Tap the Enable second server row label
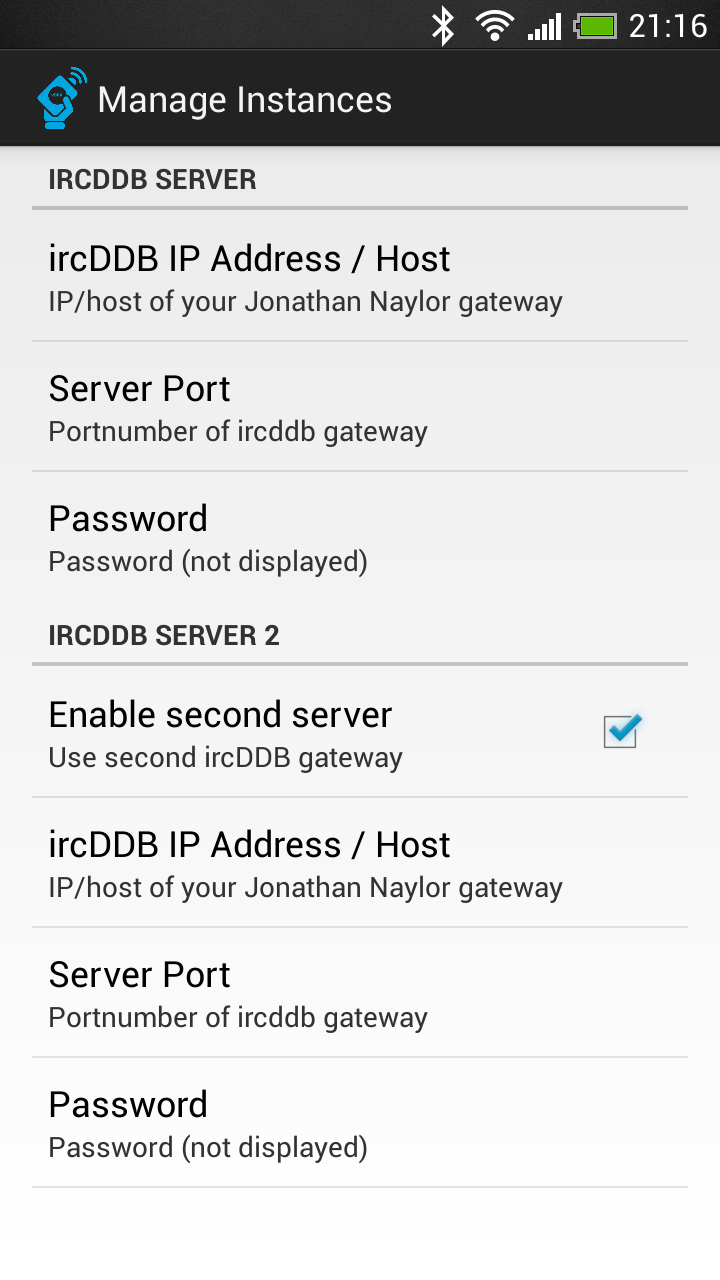The width and height of the screenshot is (720, 1280). point(220,715)
